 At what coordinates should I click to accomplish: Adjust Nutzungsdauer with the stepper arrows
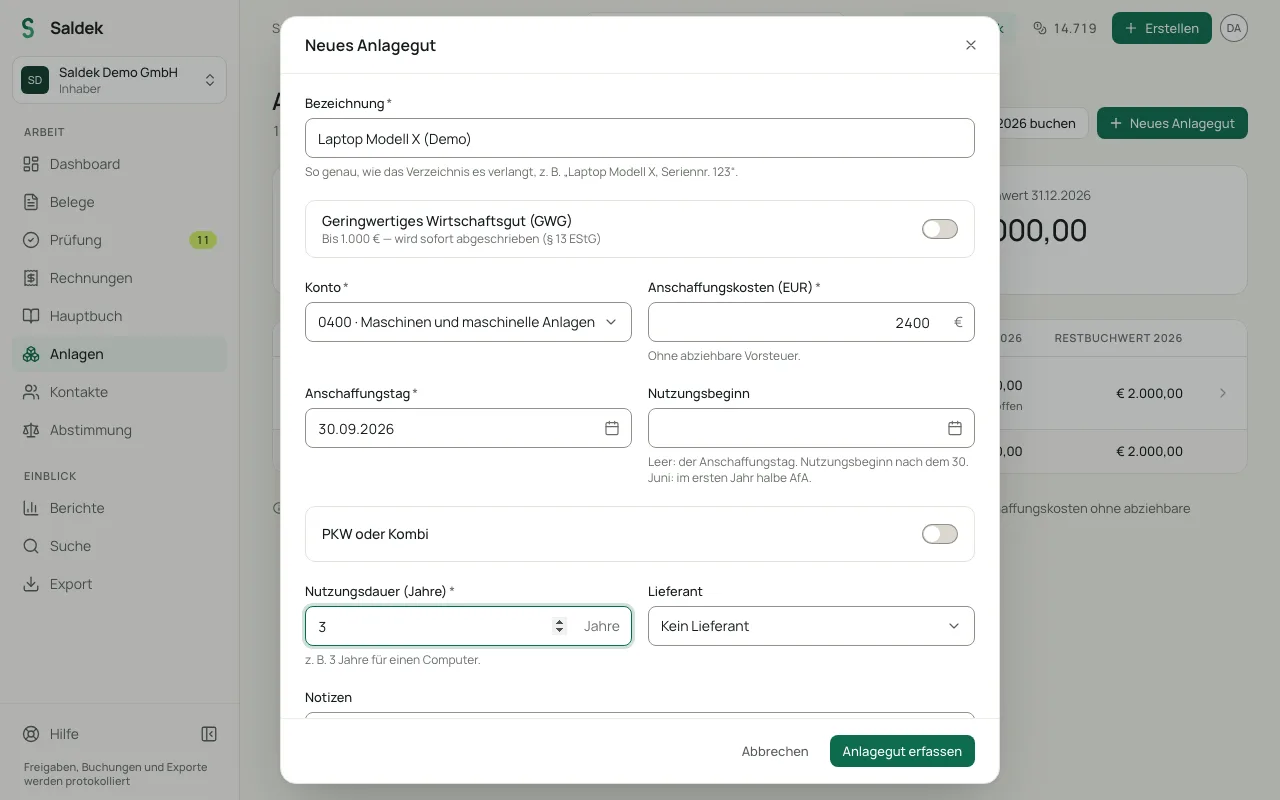559,626
